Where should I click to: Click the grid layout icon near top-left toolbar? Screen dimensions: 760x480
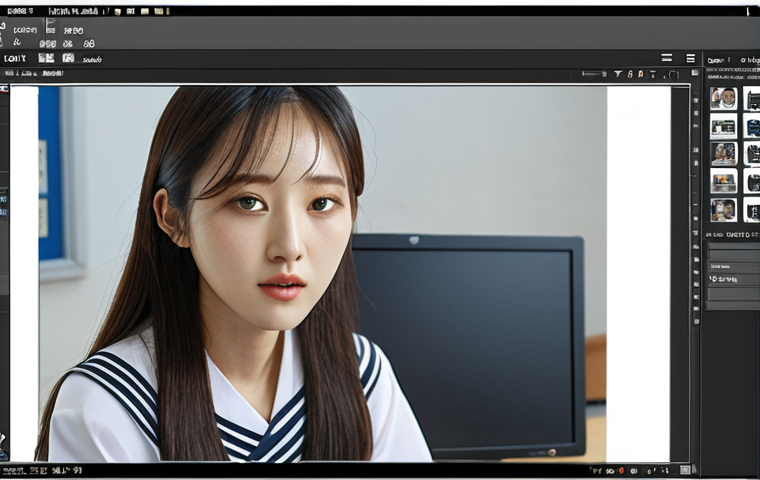click(x=46, y=58)
